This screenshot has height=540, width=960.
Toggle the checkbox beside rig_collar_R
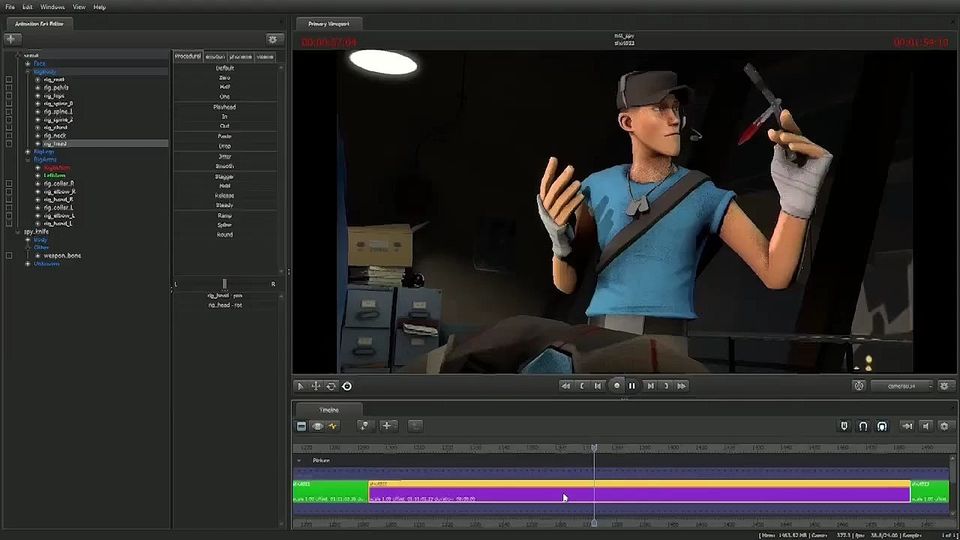click(x=9, y=184)
